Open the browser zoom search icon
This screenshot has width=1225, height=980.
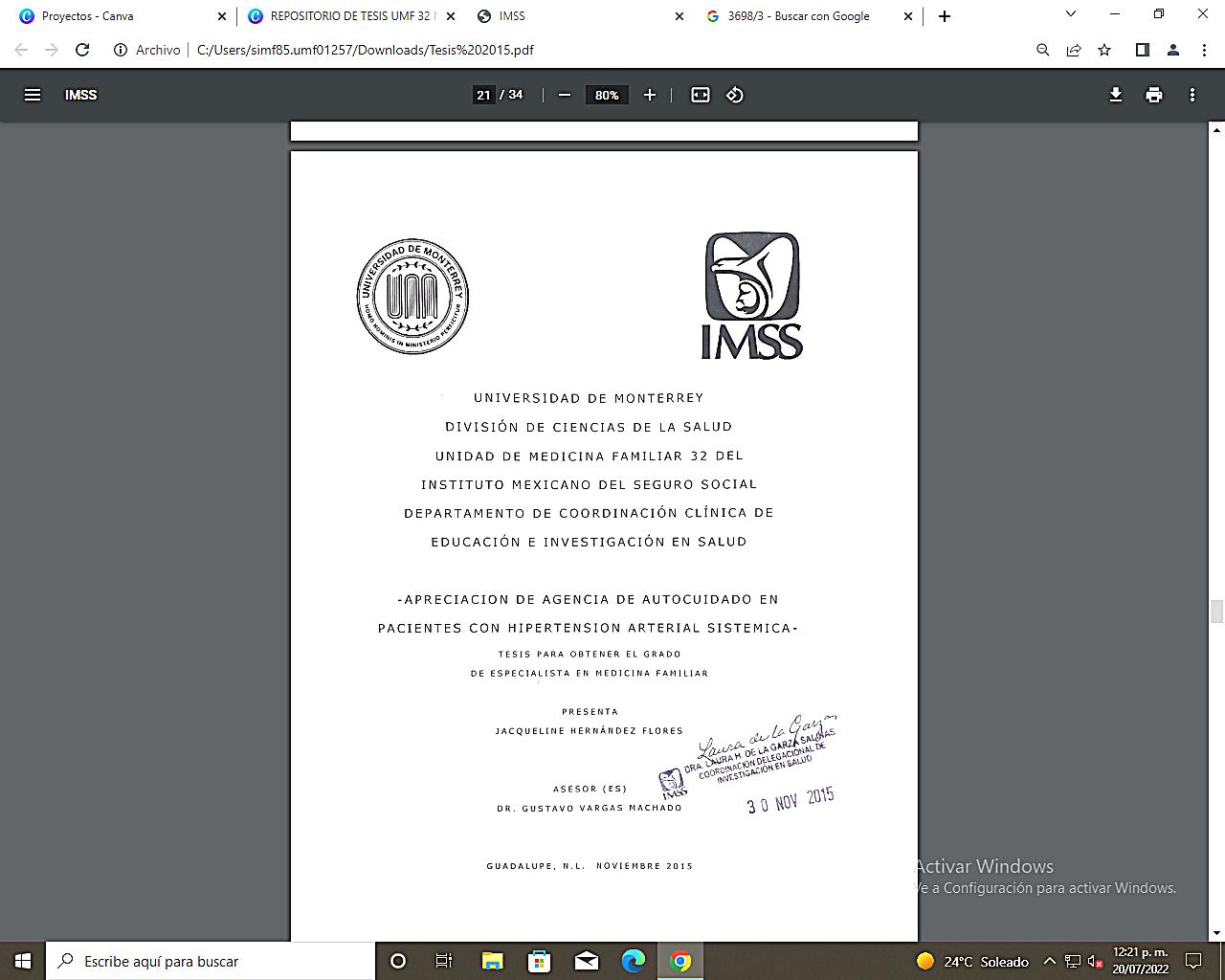pyautogui.click(x=1043, y=50)
